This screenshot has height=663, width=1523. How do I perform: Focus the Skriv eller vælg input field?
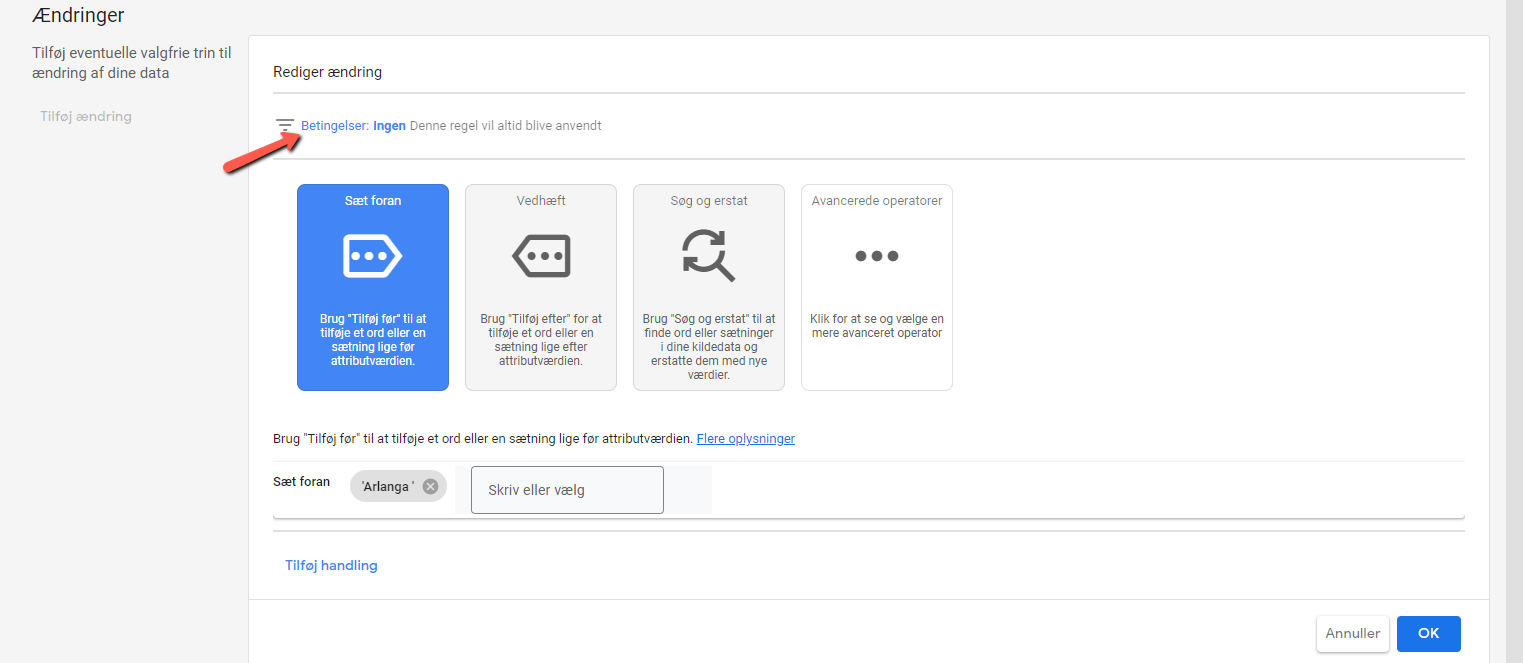pyautogui.click(x=567, y=490)
